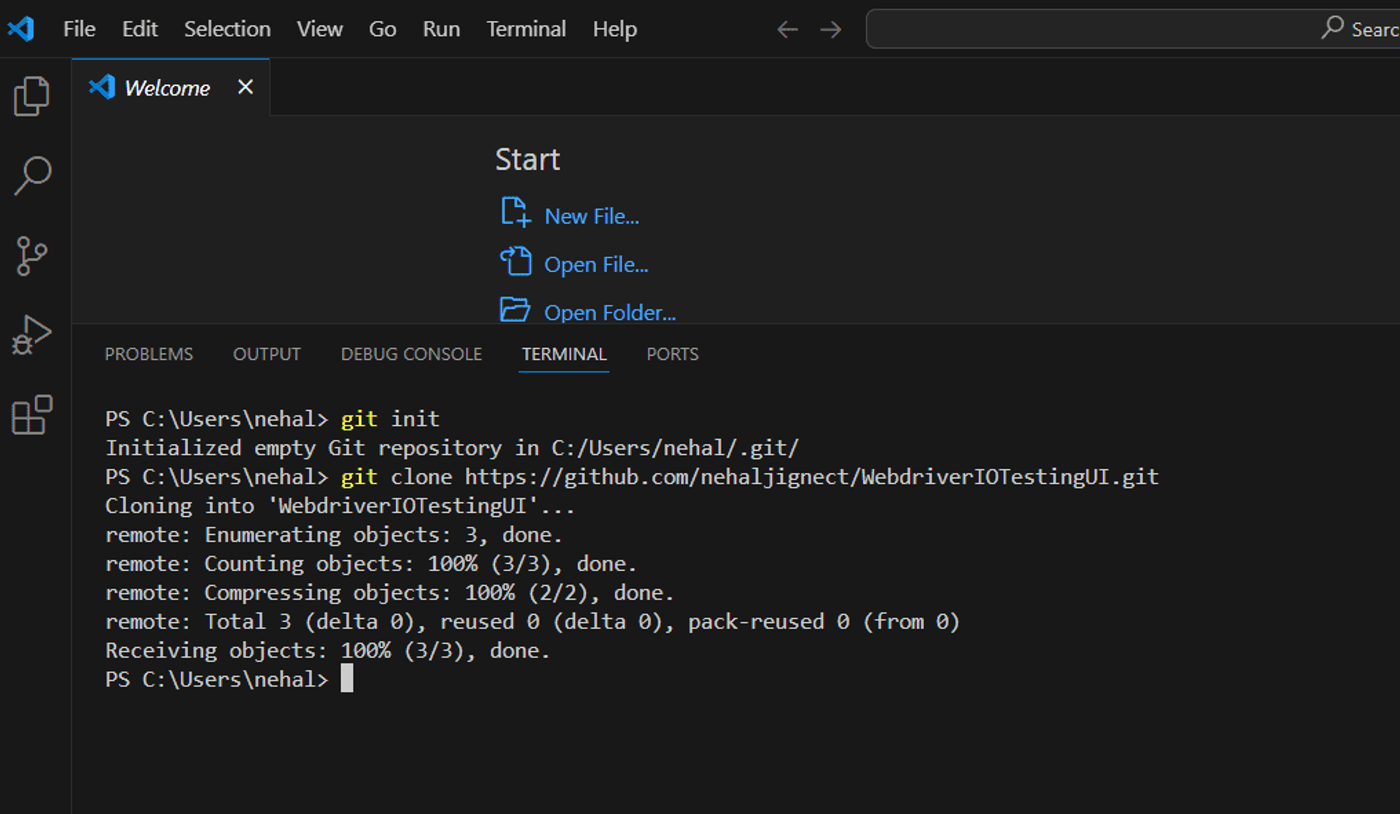Select the TERMINAL panel tab

click(564, 354)
